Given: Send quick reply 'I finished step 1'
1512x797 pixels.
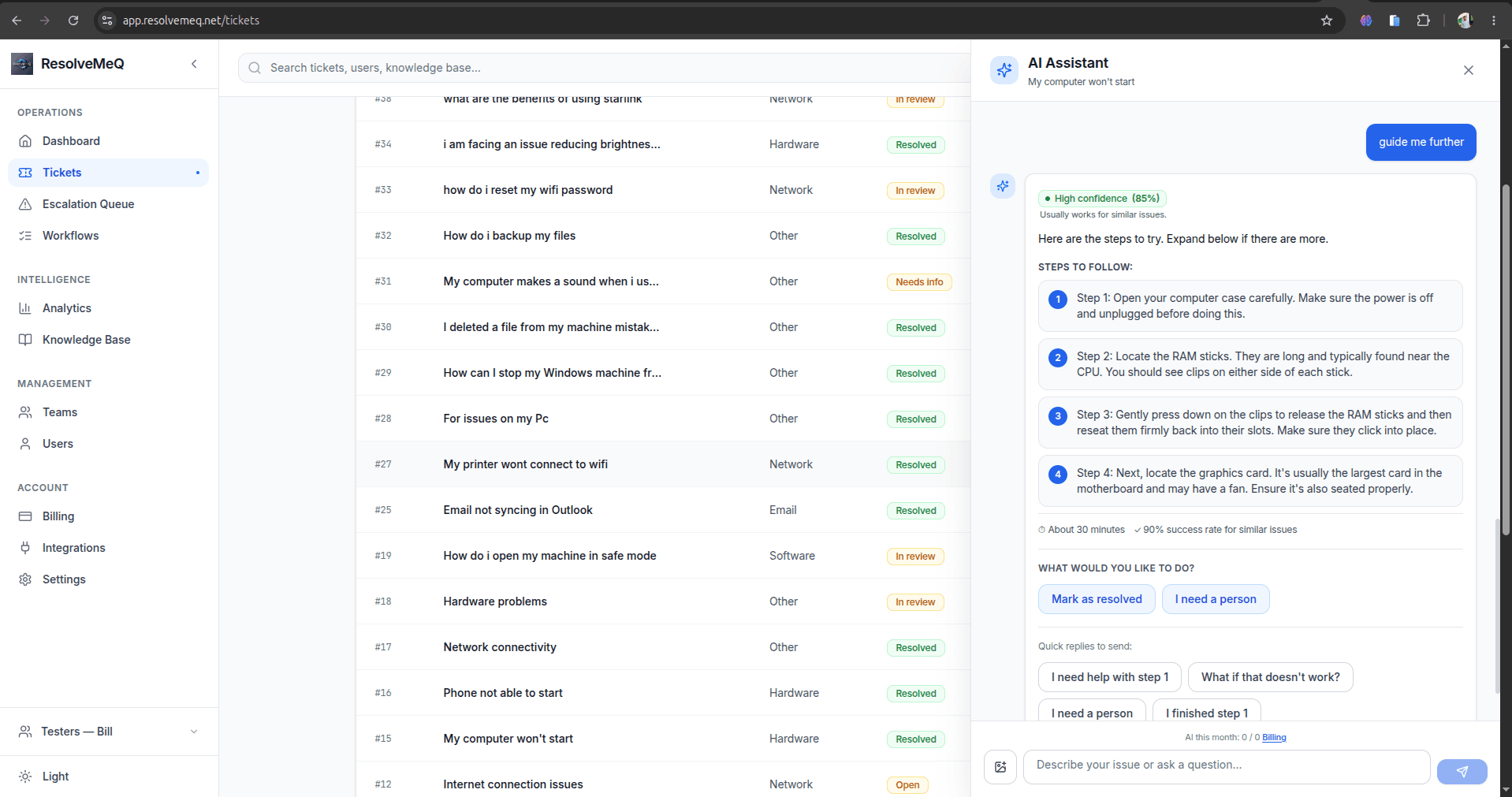Looking at the screenshot, I should [x=1207, y=712].
